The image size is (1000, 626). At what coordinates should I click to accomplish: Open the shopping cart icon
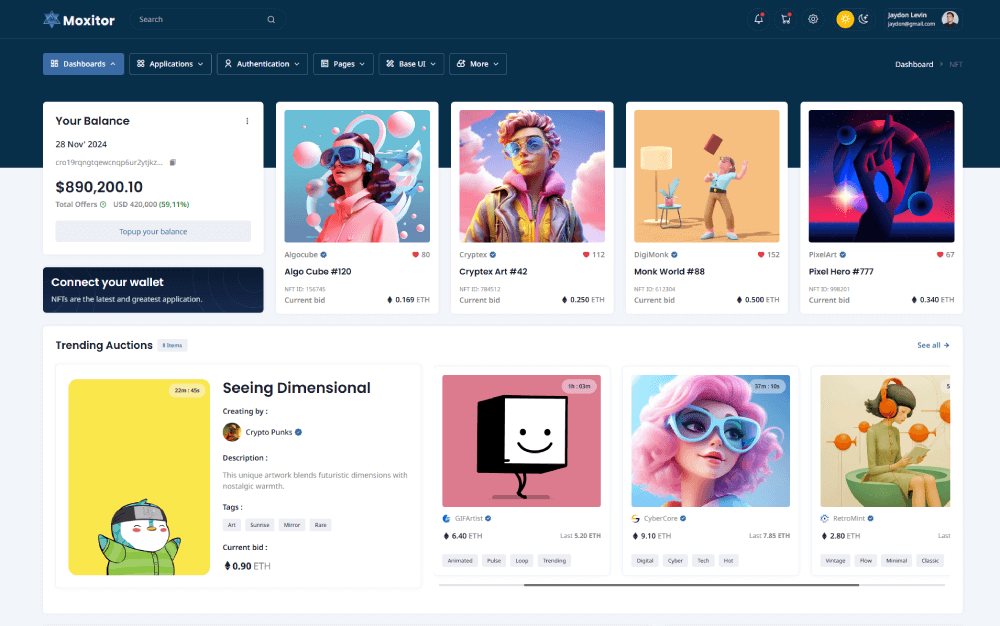(x=785, y=19)
